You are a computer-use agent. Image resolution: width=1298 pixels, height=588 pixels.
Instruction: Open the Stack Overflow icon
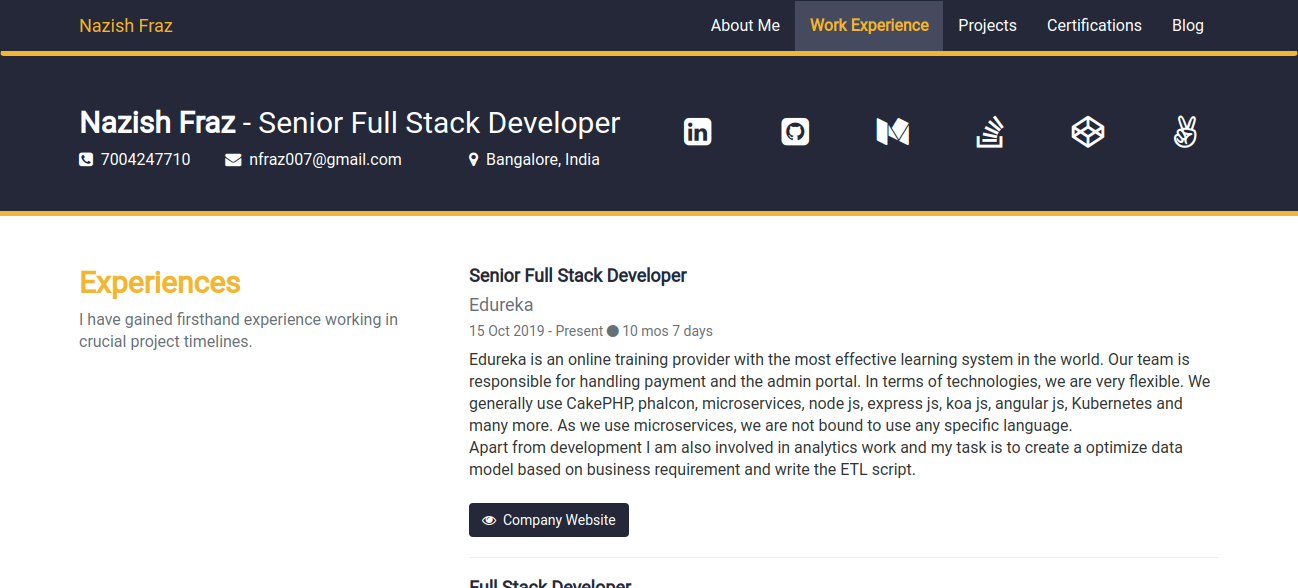coord(990,132)
